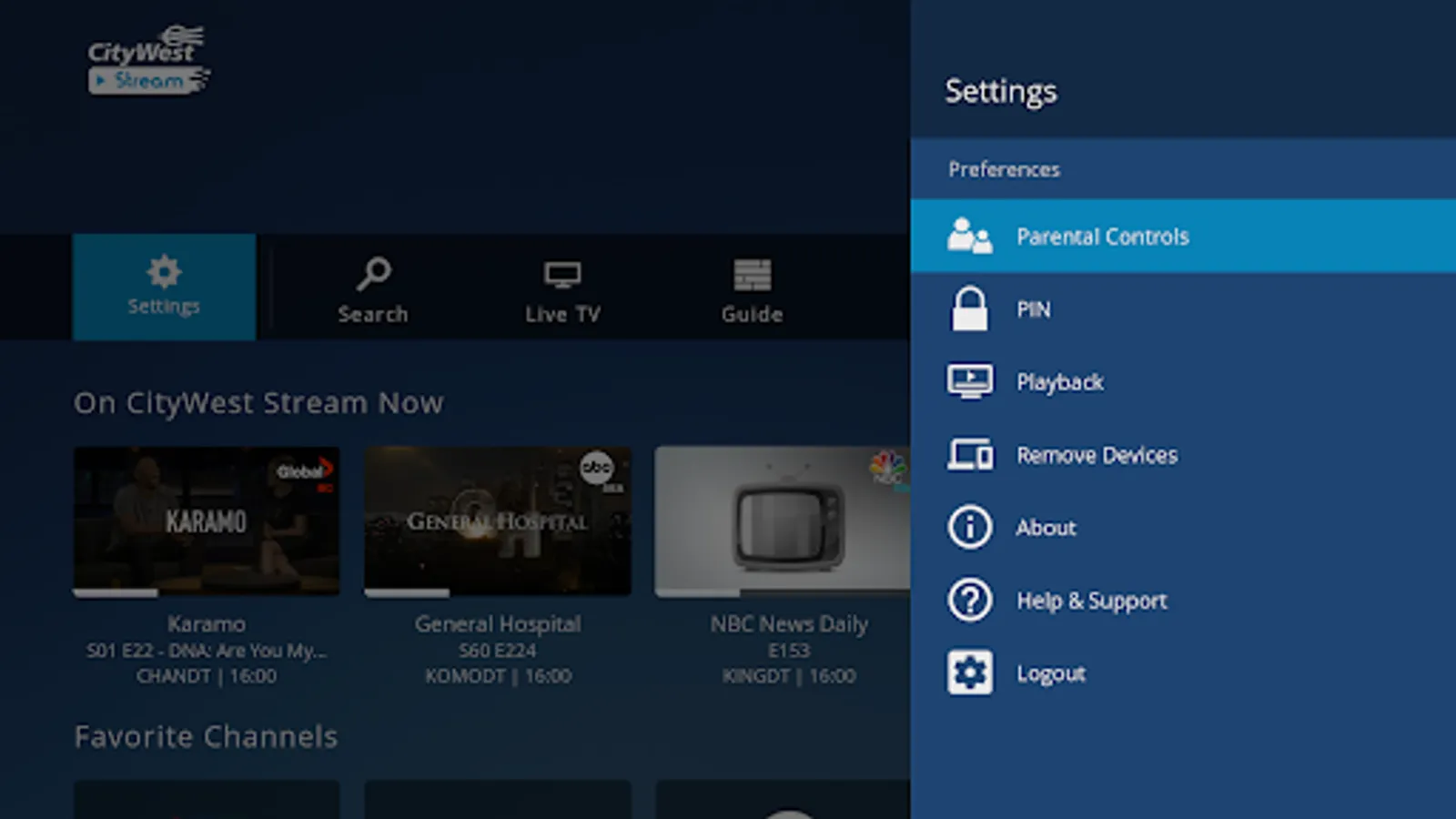Click the Logout gear icon

(970, 672)
